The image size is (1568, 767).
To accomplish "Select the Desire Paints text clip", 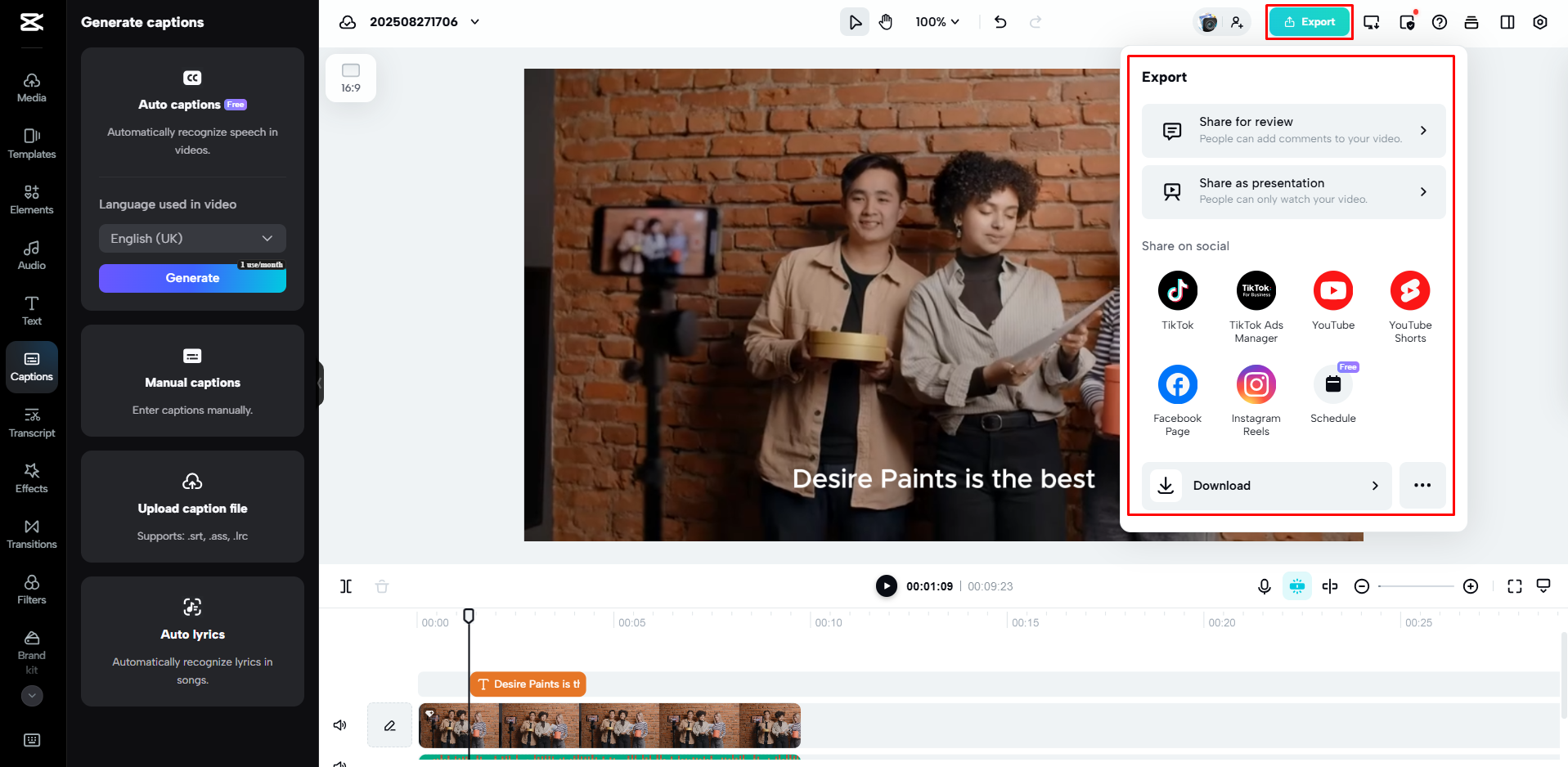I will 528,684.
